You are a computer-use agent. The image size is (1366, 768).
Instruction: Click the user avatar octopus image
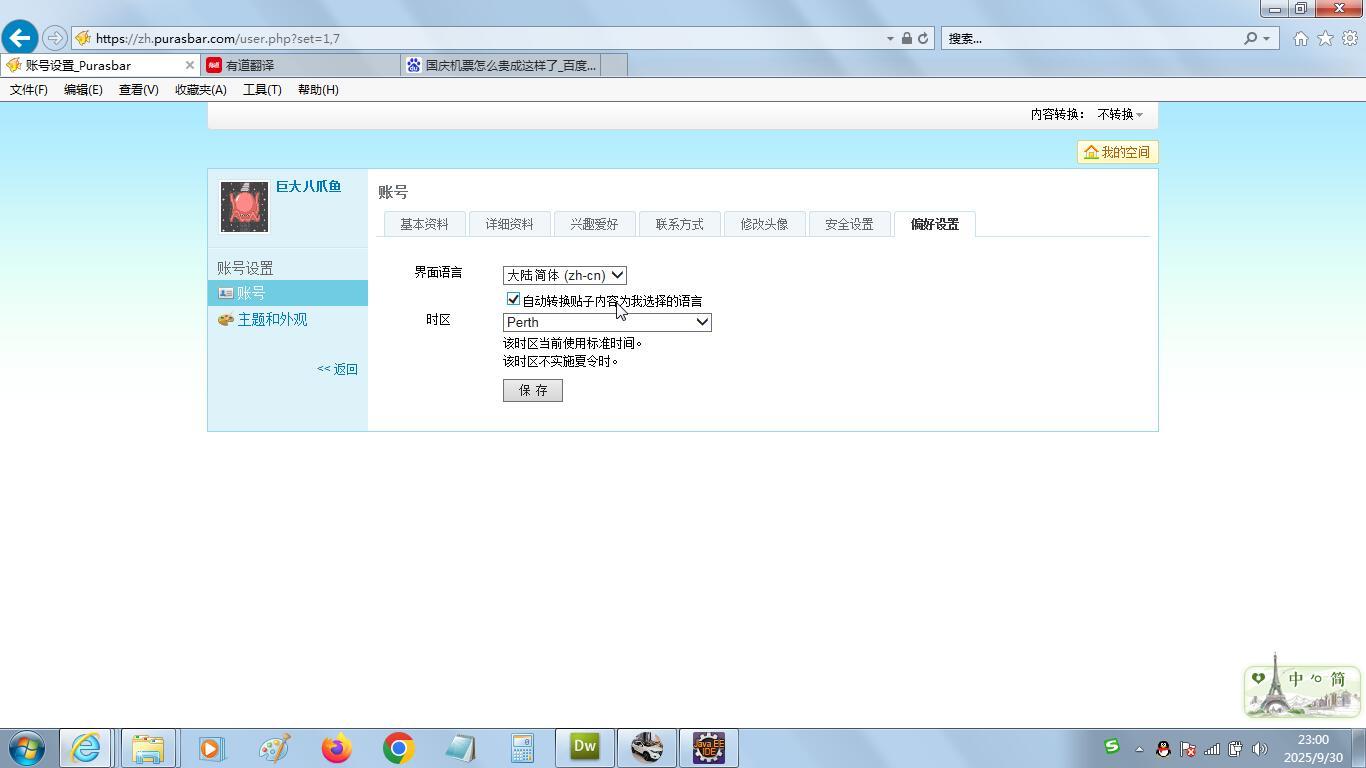(x=244, y=207)
